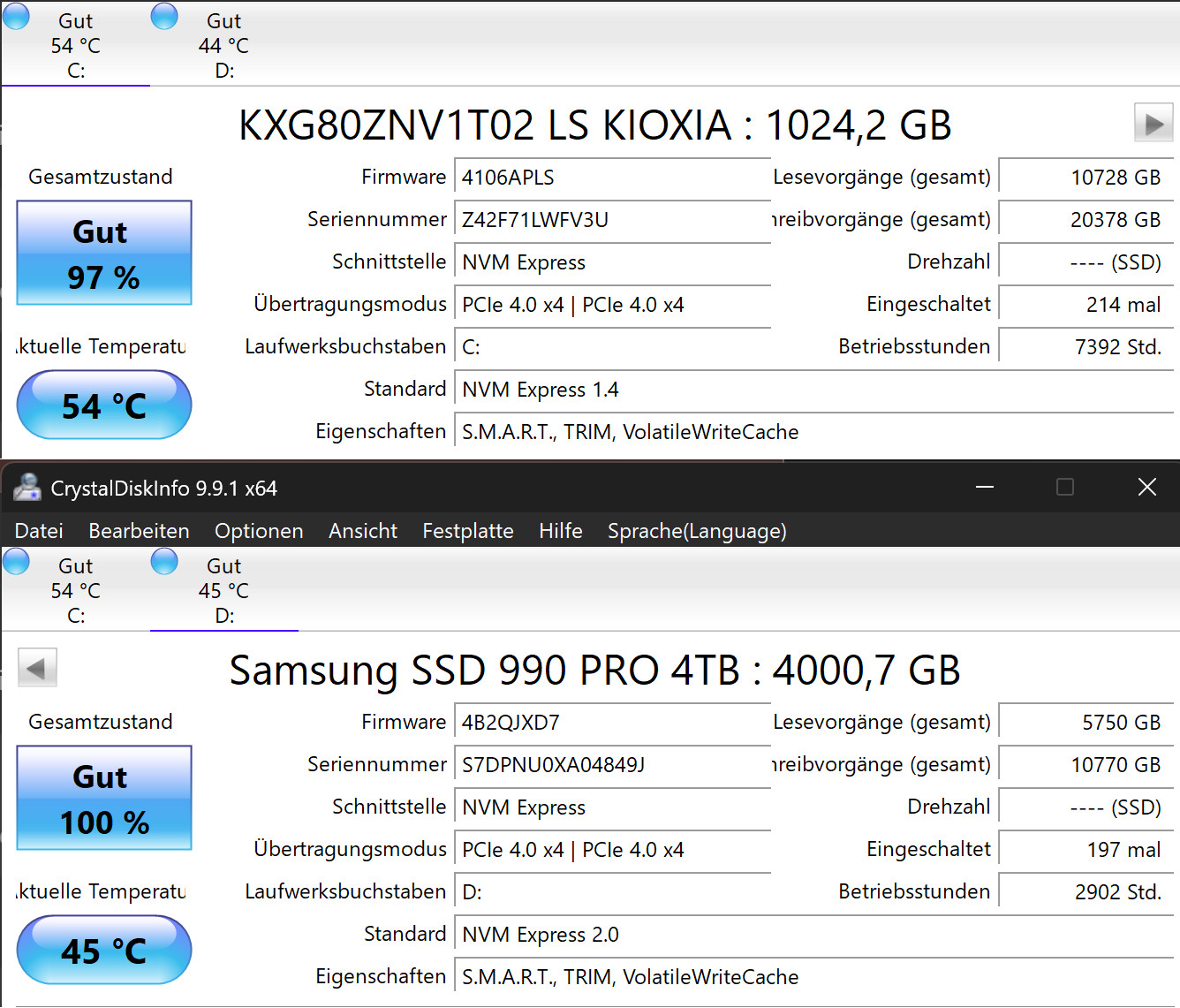Click total writes value 20378 GB

pyautogui.click(x=1085, y=219)
